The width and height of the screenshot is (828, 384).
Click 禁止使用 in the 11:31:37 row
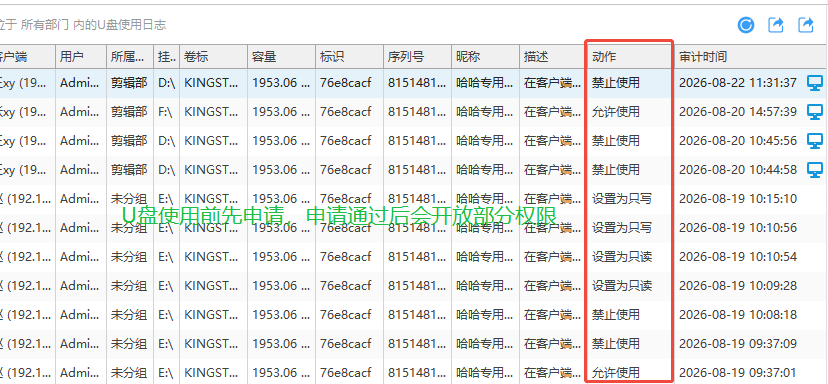coord(616,83)
